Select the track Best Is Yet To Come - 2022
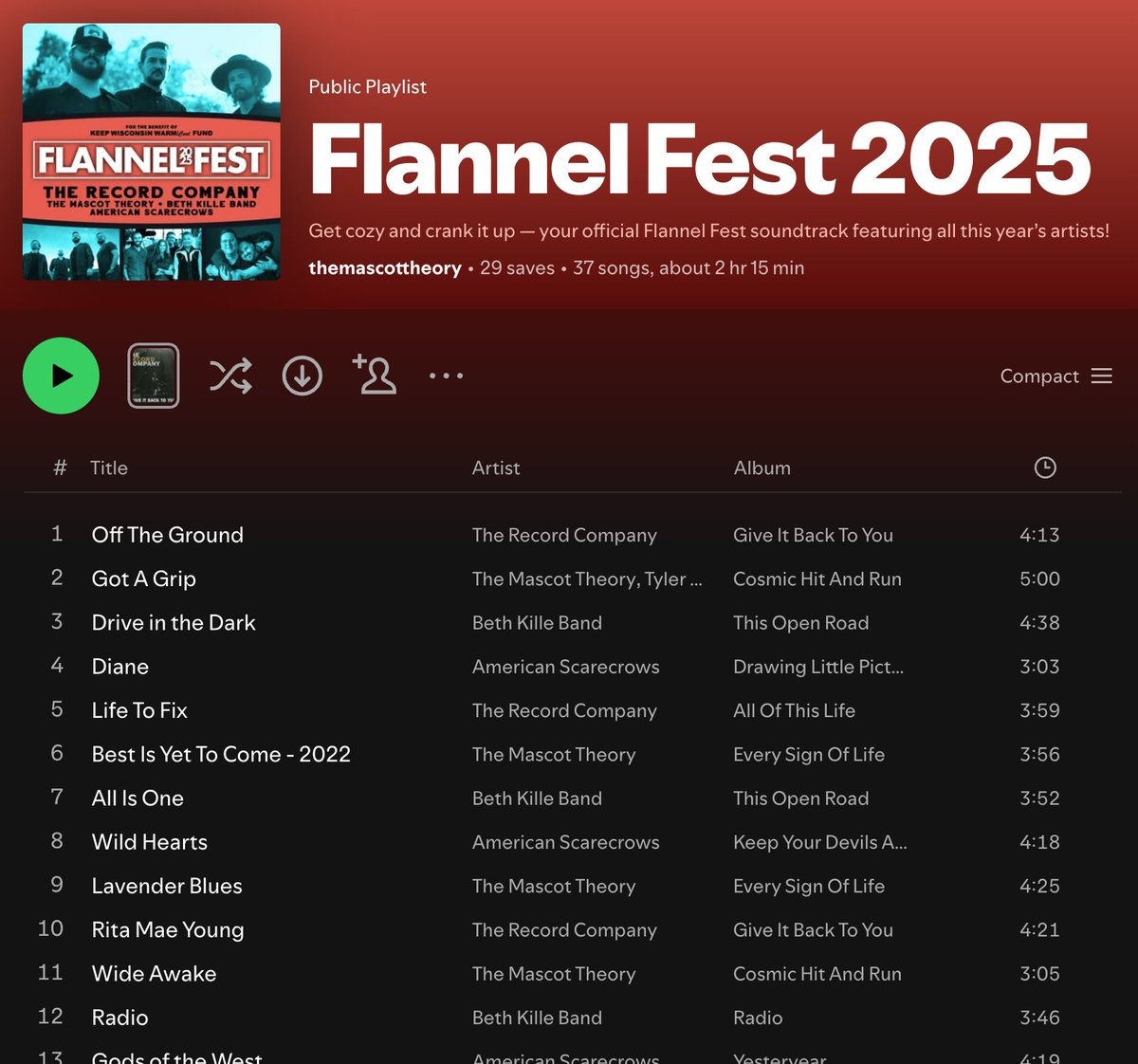 221,754
